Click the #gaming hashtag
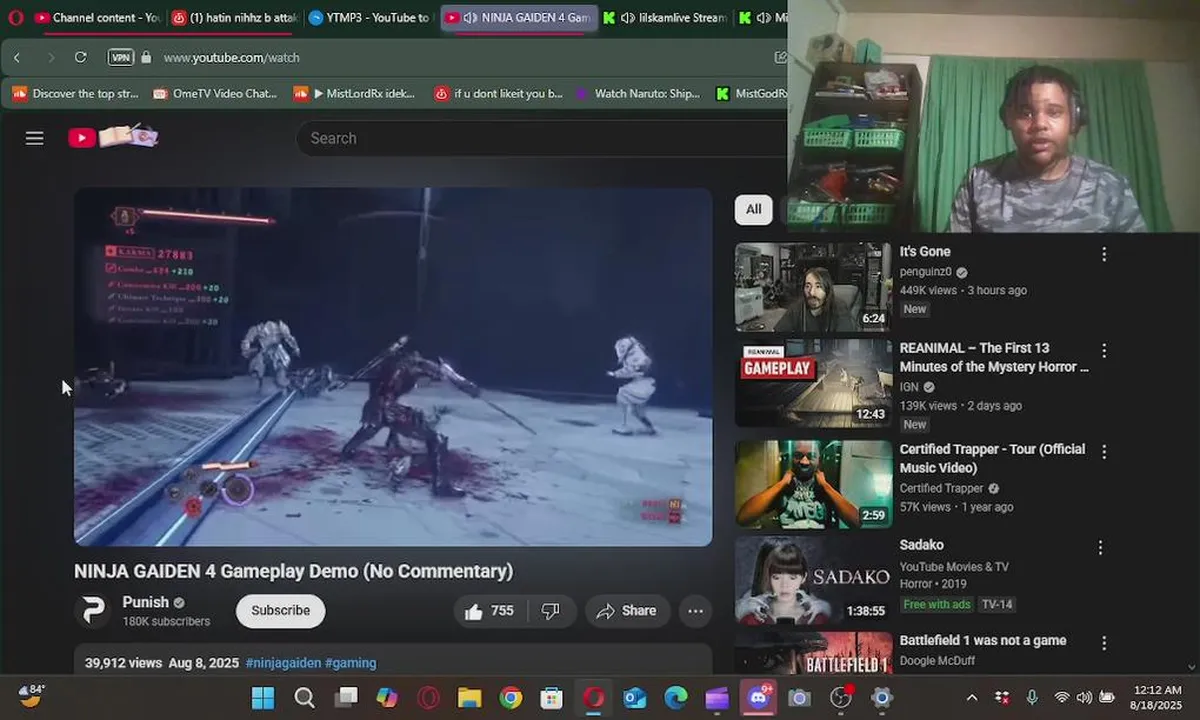The width and height of the screenshot is (1200, 720). point(351,663)
